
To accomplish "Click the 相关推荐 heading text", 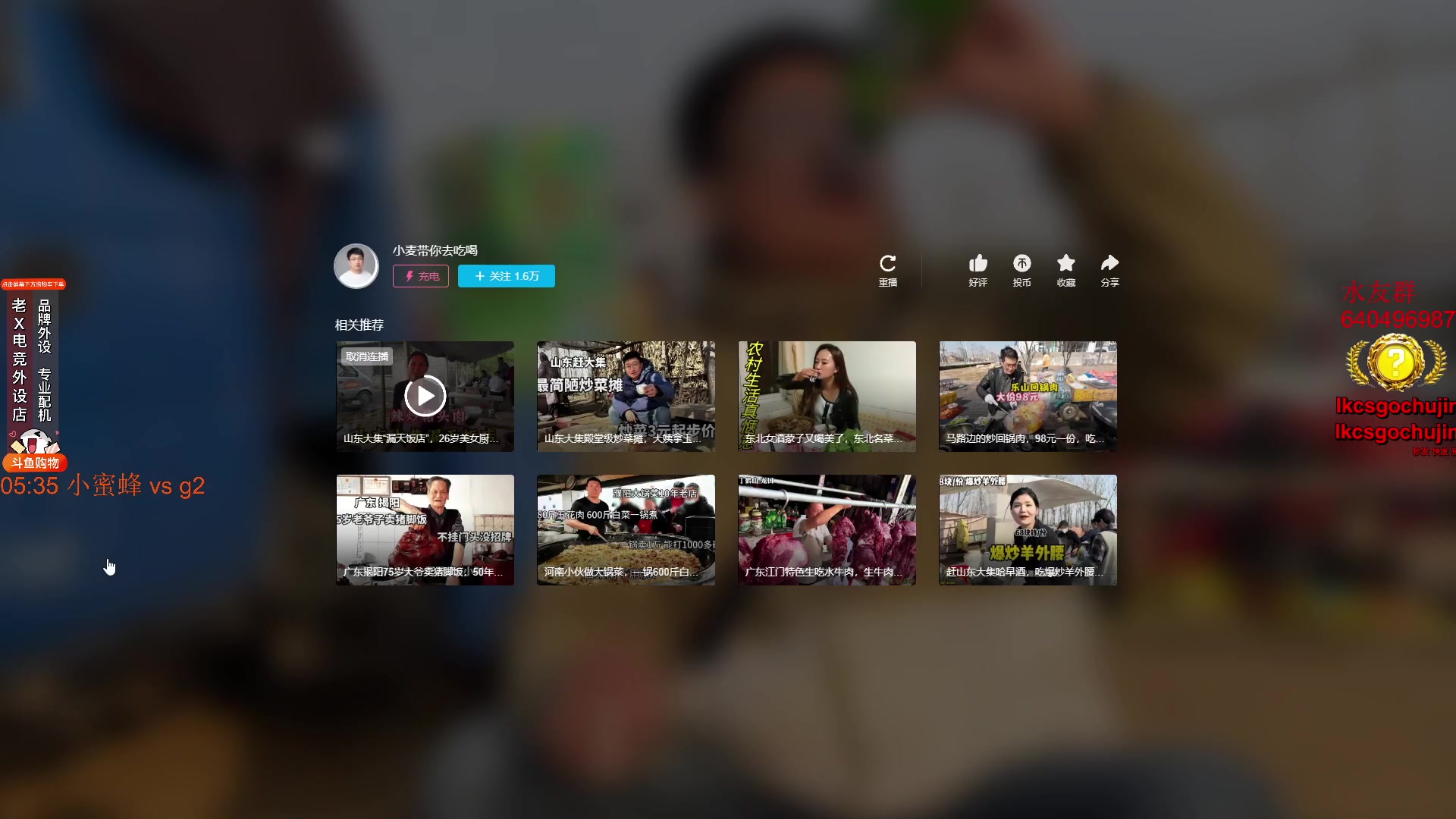I will [359, 325].
